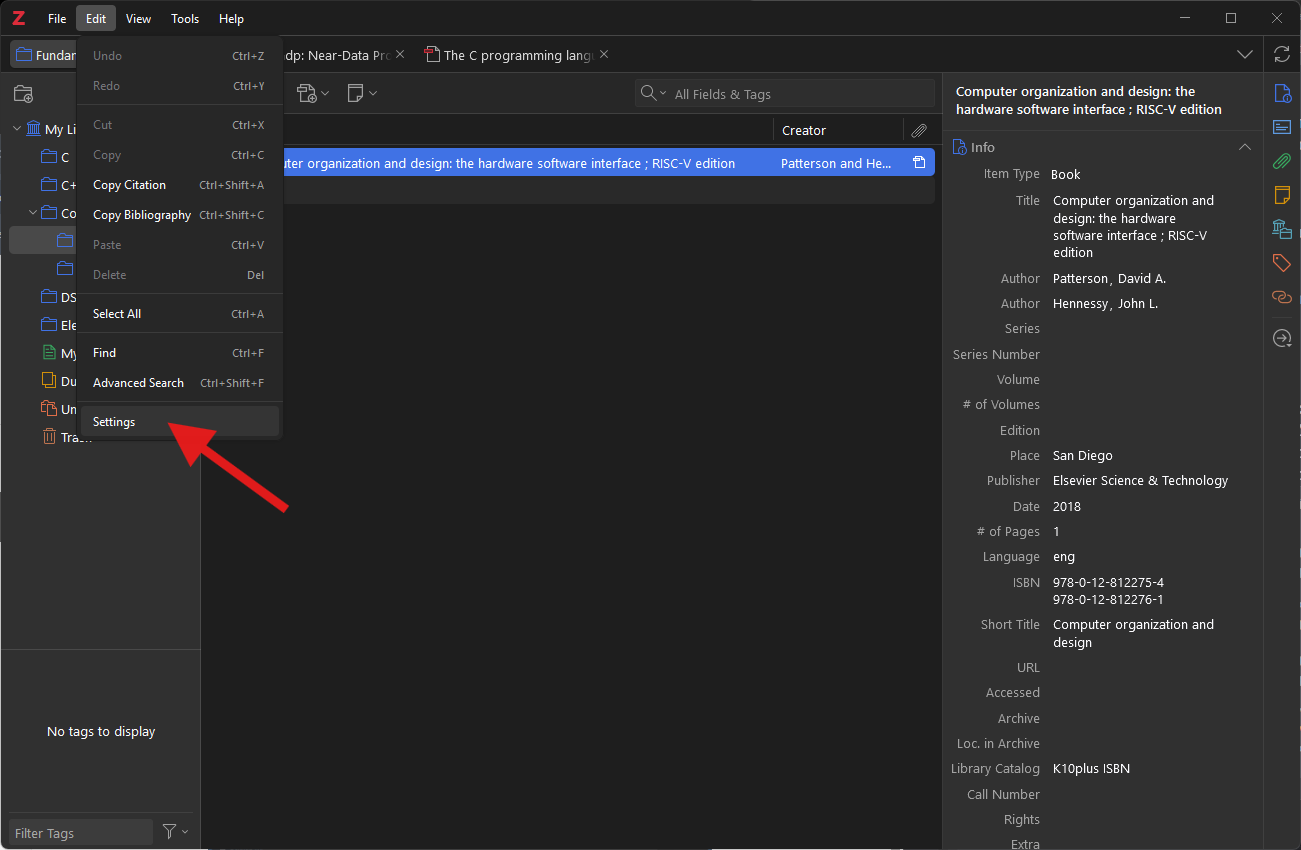Open the All Fields & Tags search dropdown

662,92
